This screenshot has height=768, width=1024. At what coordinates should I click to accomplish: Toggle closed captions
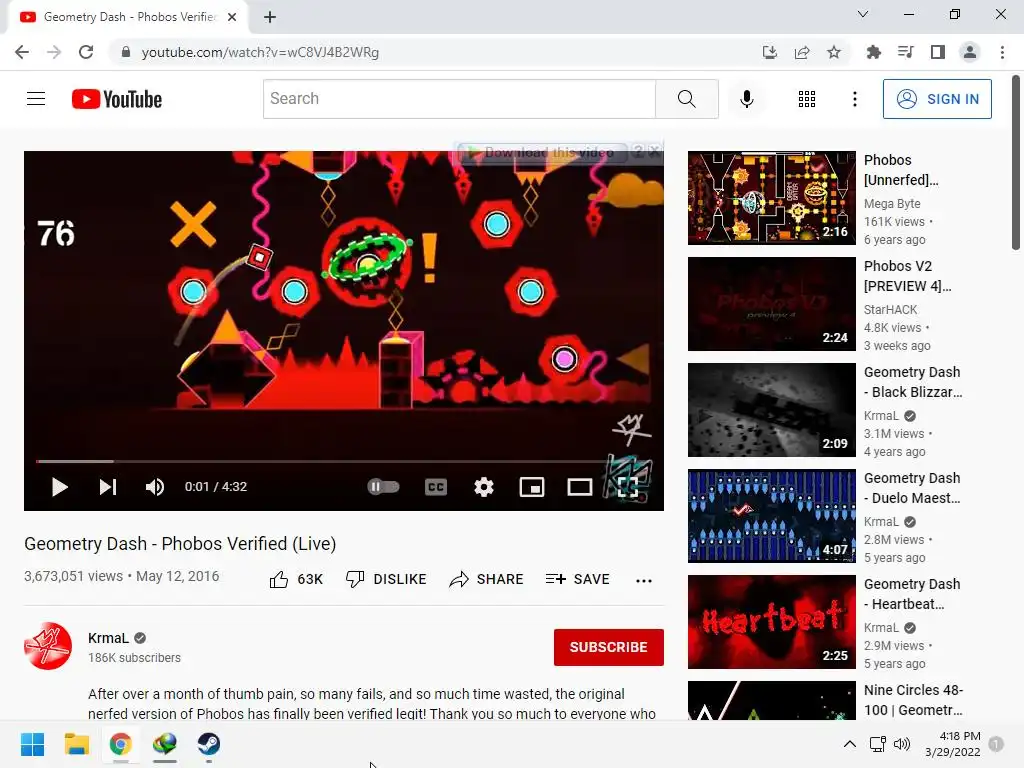436,487
